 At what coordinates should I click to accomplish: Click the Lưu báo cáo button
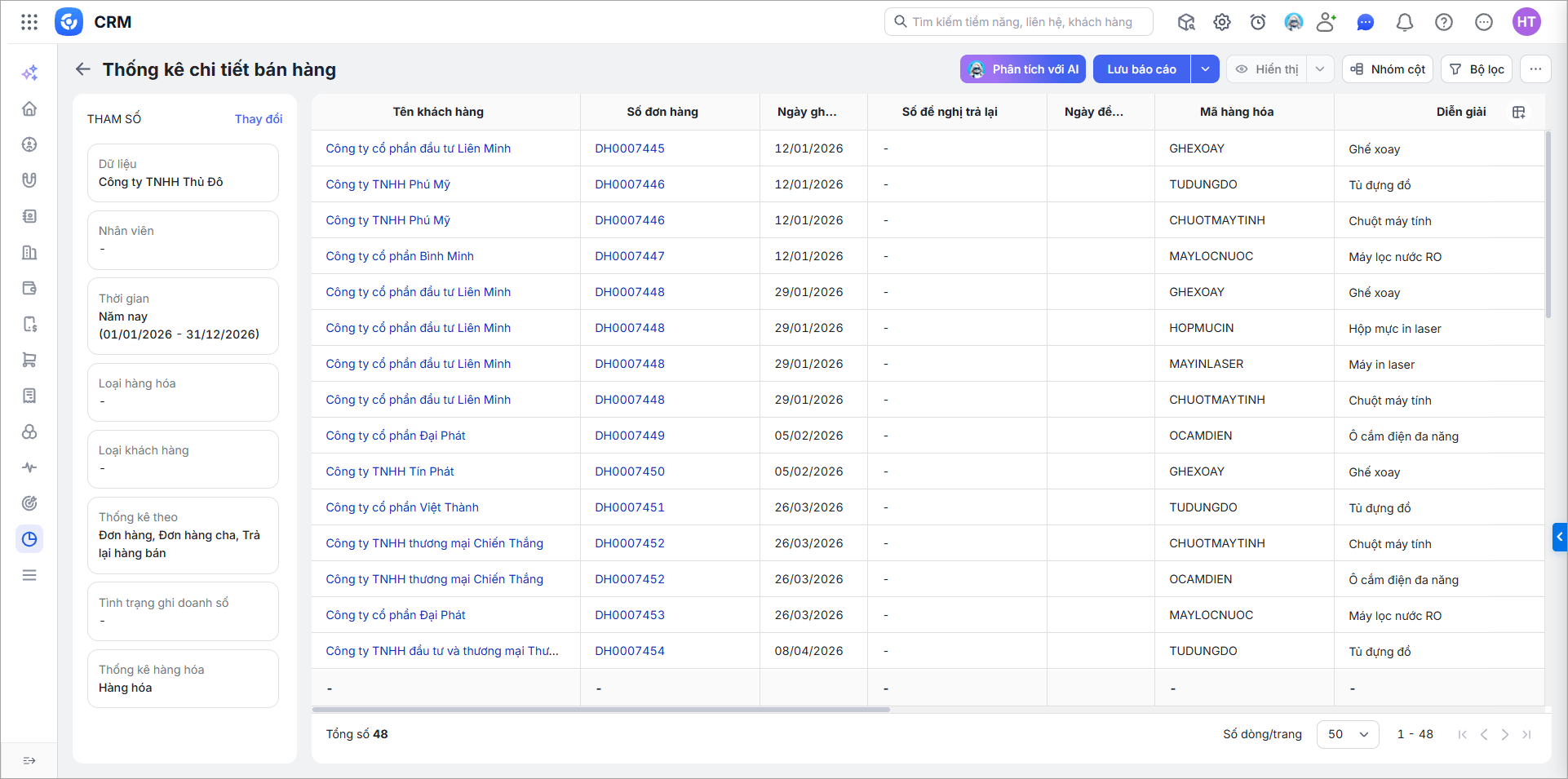[1141, 69]
